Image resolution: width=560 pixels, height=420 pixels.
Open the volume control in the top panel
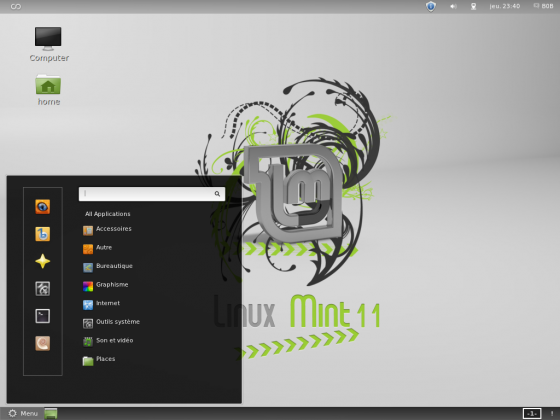tap(453, 6)
